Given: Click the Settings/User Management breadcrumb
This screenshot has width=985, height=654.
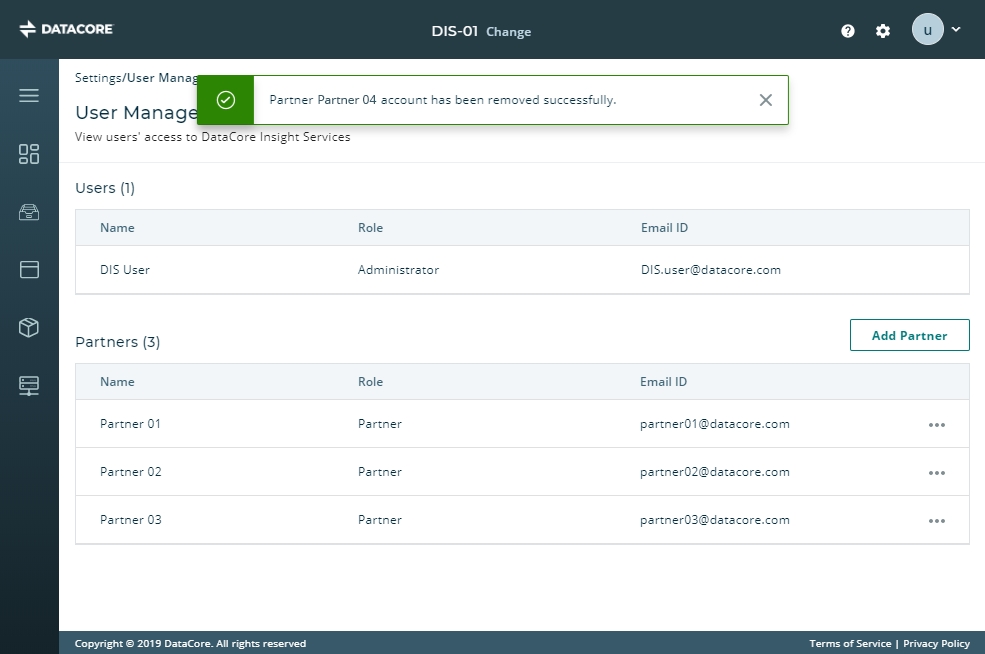Looking at the screenshot, I should click(x=136, y=78).
